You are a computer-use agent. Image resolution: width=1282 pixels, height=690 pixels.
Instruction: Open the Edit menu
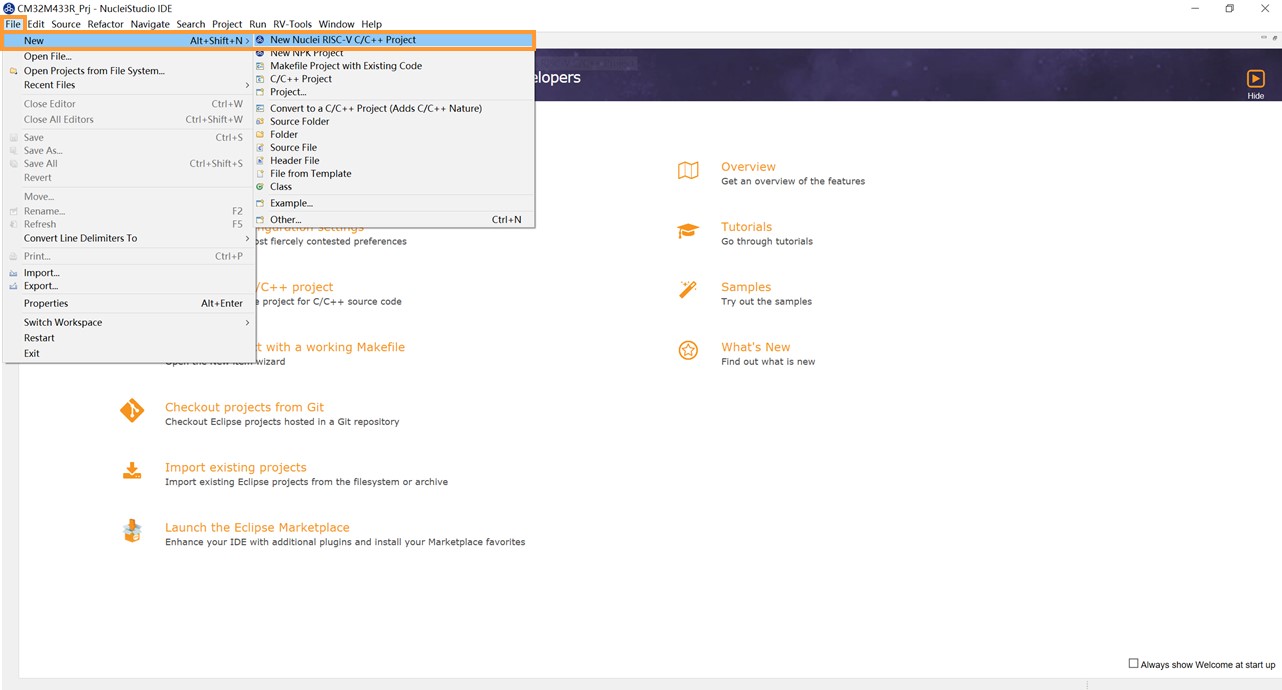coord(36,24)
